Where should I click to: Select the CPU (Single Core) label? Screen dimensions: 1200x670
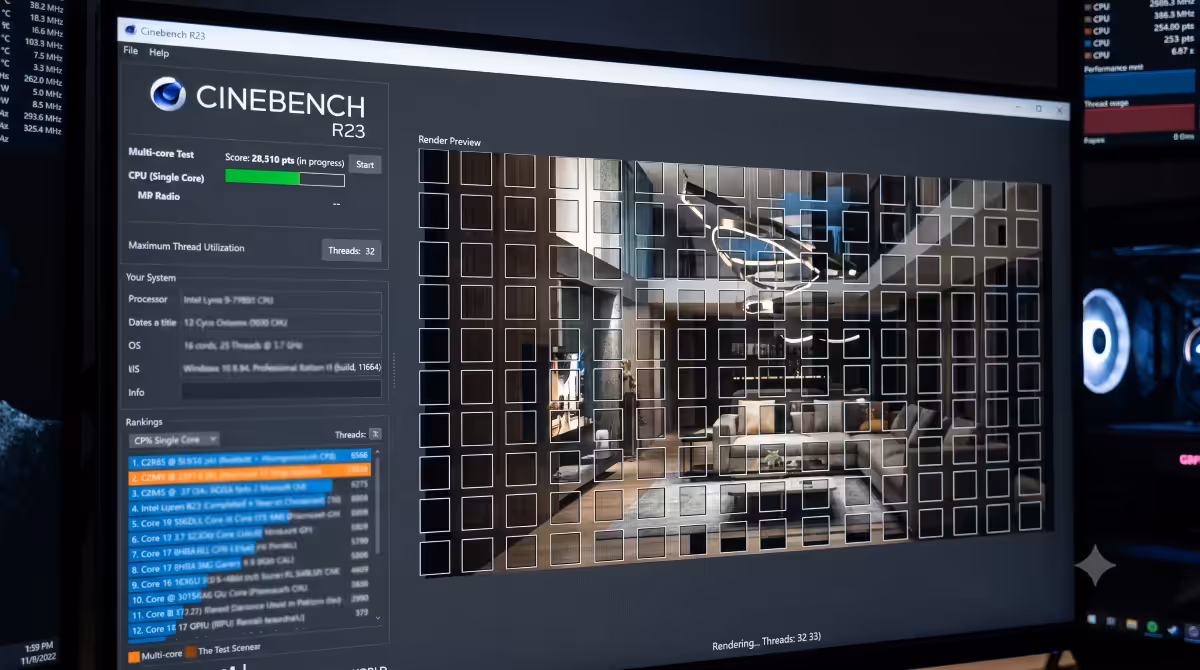166,177
